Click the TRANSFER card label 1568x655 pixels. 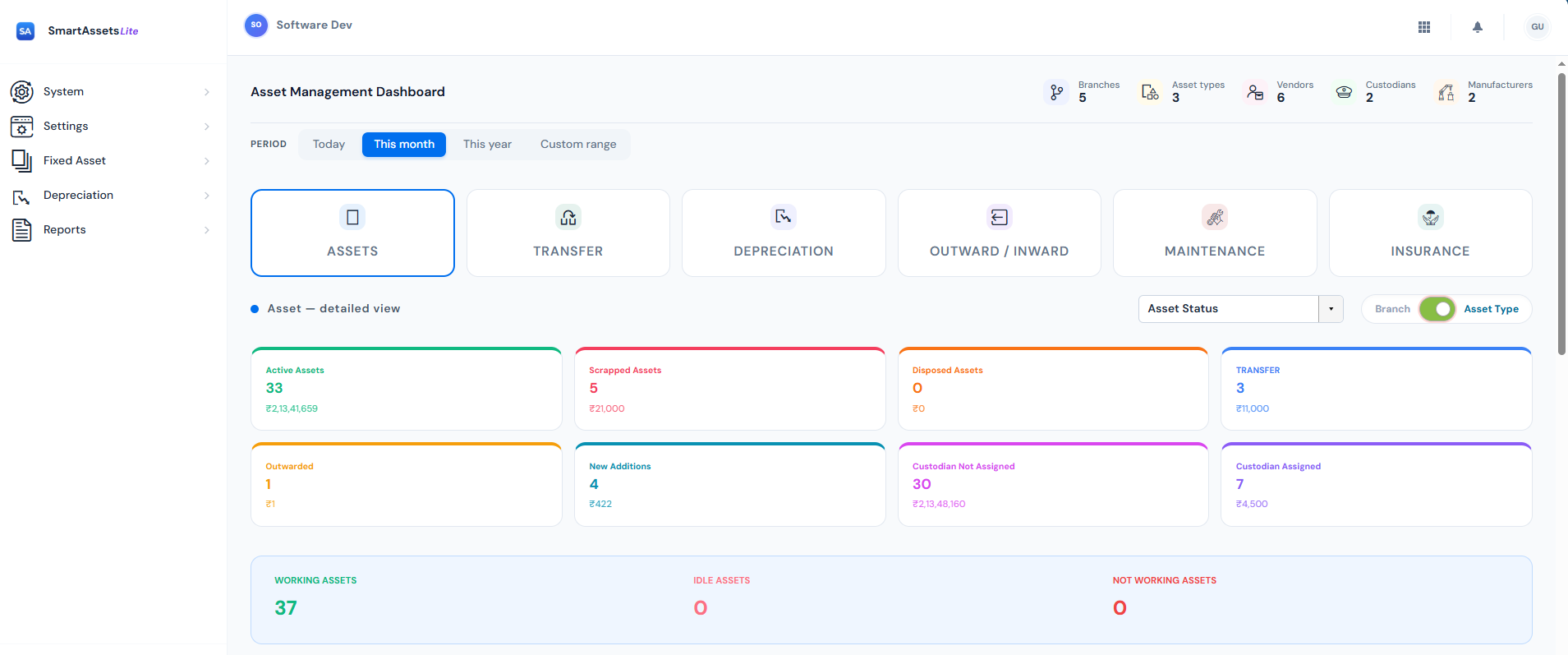(568, 251)
